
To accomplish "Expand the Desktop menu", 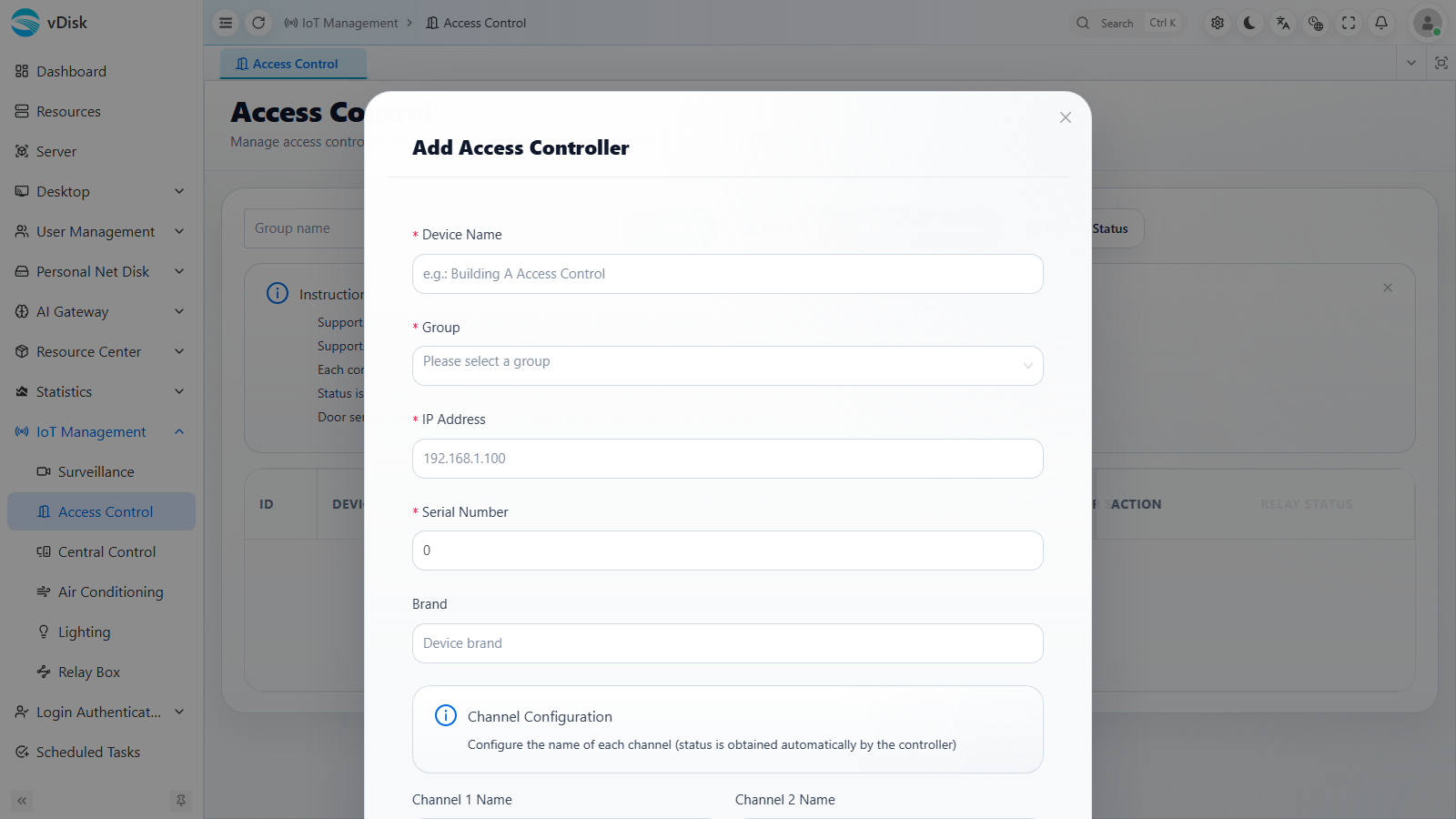I will click(101, 191).
